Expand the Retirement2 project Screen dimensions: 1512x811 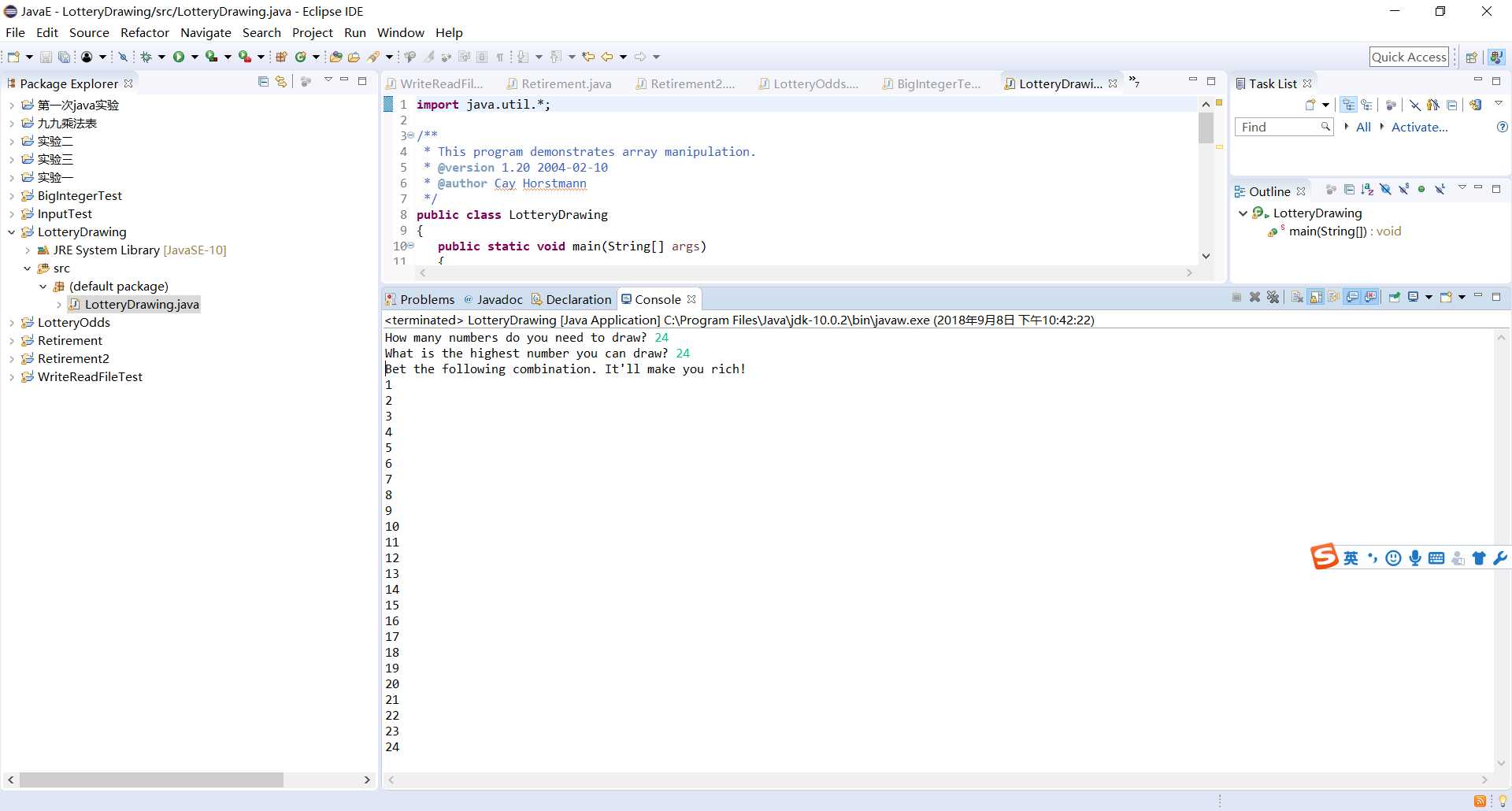point(11,359)
